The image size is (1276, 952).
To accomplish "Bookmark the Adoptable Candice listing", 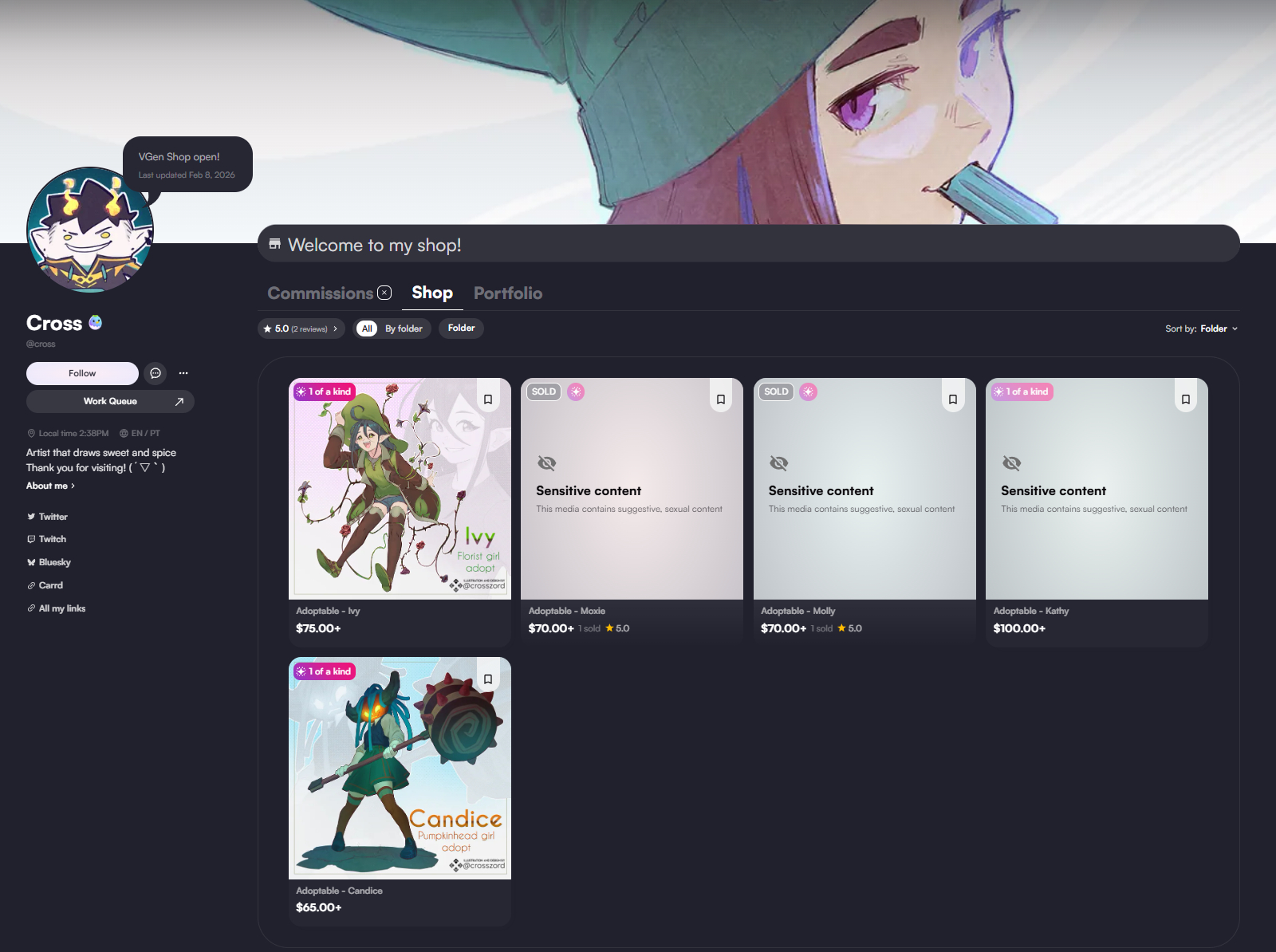I will [488, 679].
